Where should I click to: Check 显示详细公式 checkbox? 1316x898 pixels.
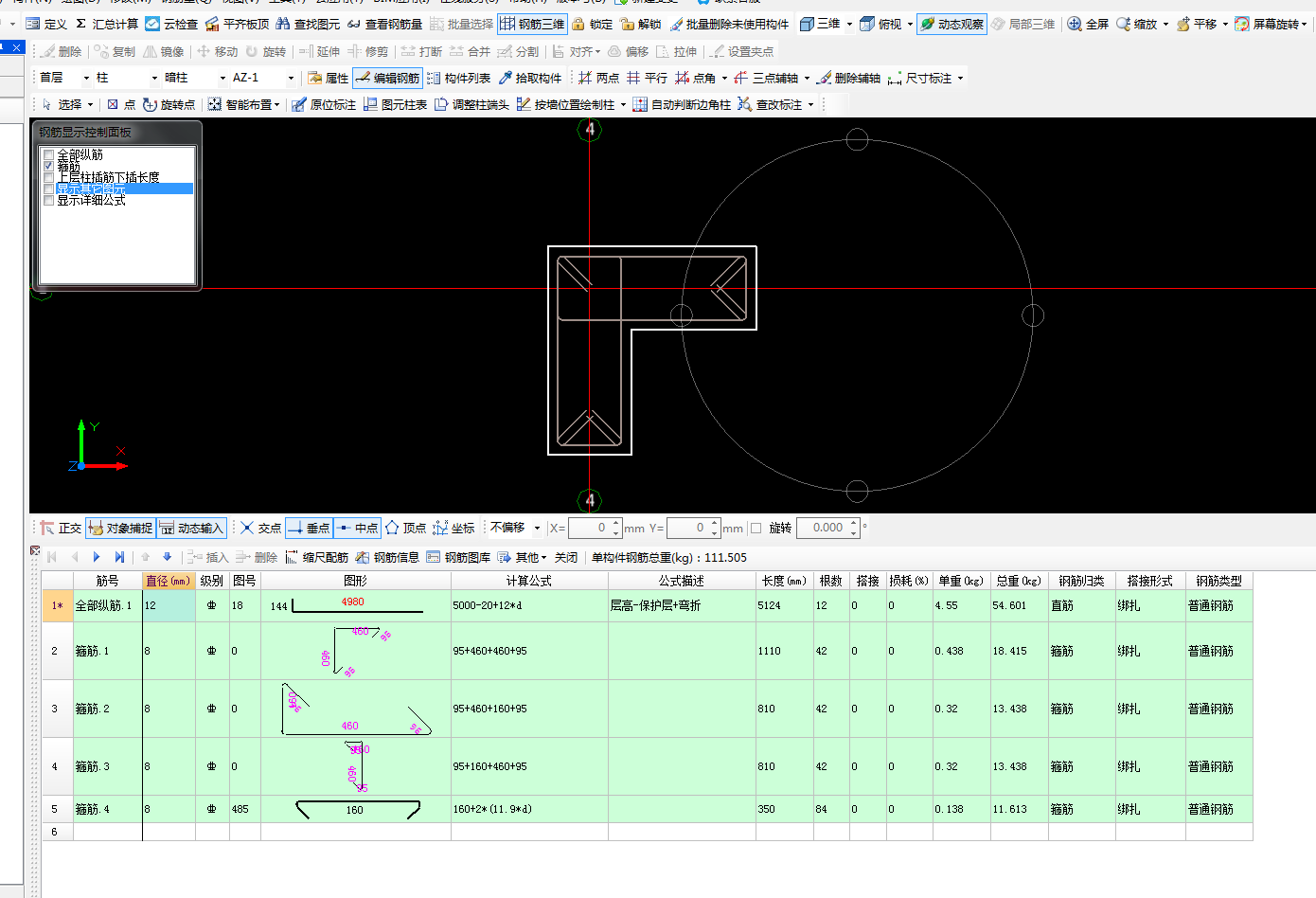pos(48,200)
